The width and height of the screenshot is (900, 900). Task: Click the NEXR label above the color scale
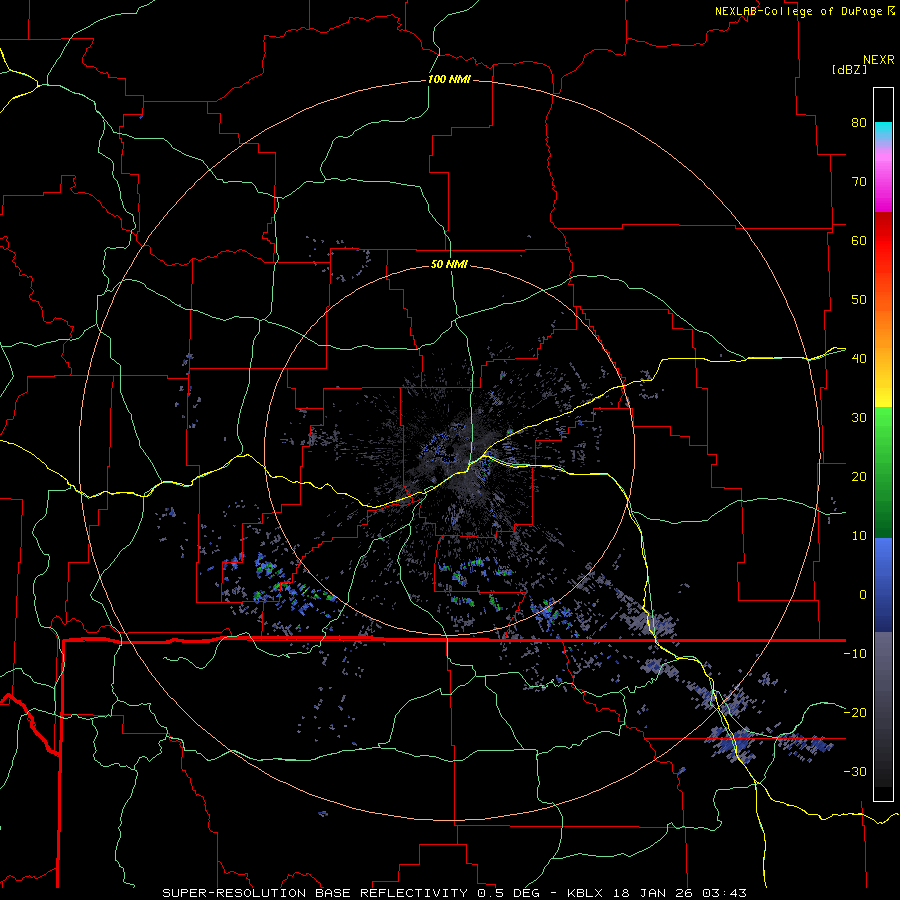coord(878,60)
